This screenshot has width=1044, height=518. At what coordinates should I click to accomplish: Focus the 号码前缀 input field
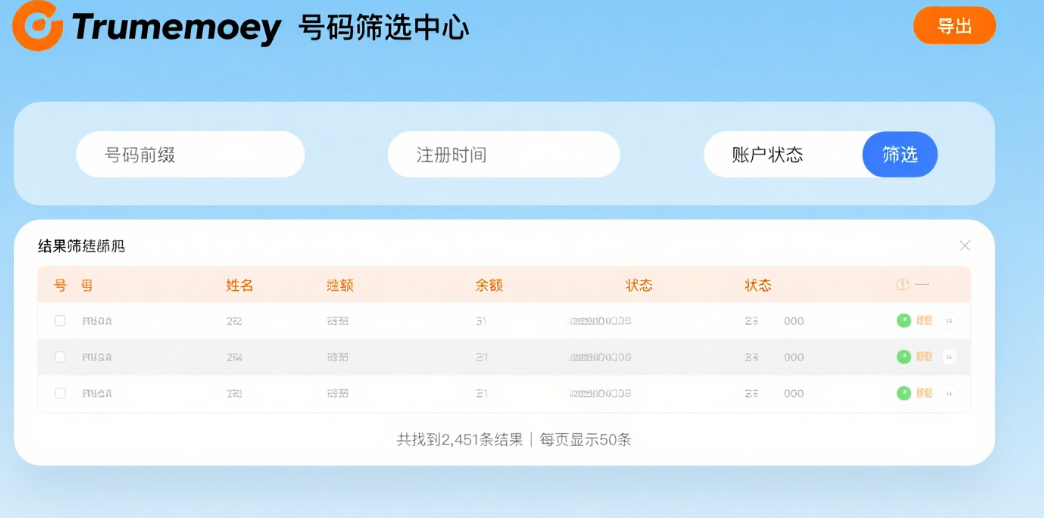coord(190,154)
